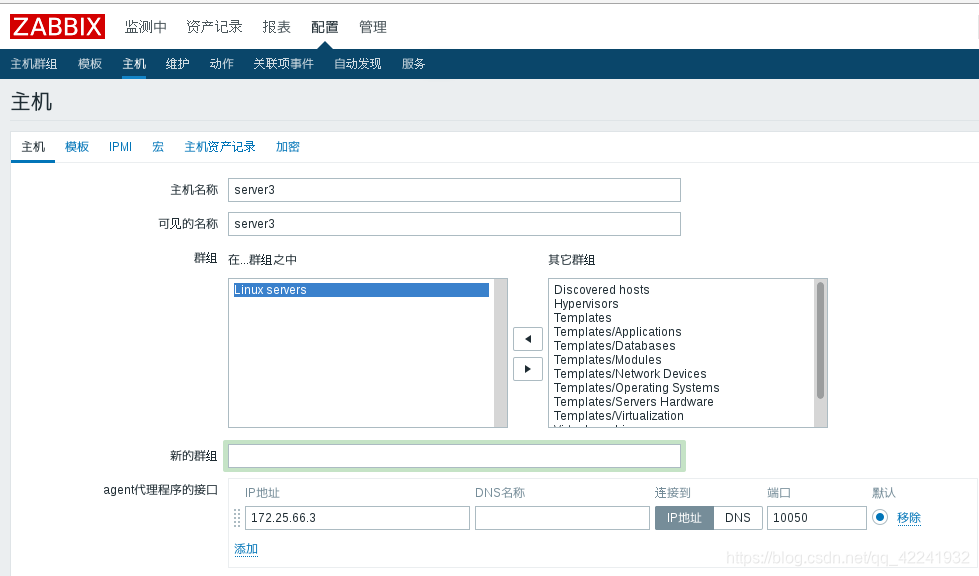
Task: Go to 主机 in the blue submenu bar
Action: pyautogui.click(x=134, y=64)
